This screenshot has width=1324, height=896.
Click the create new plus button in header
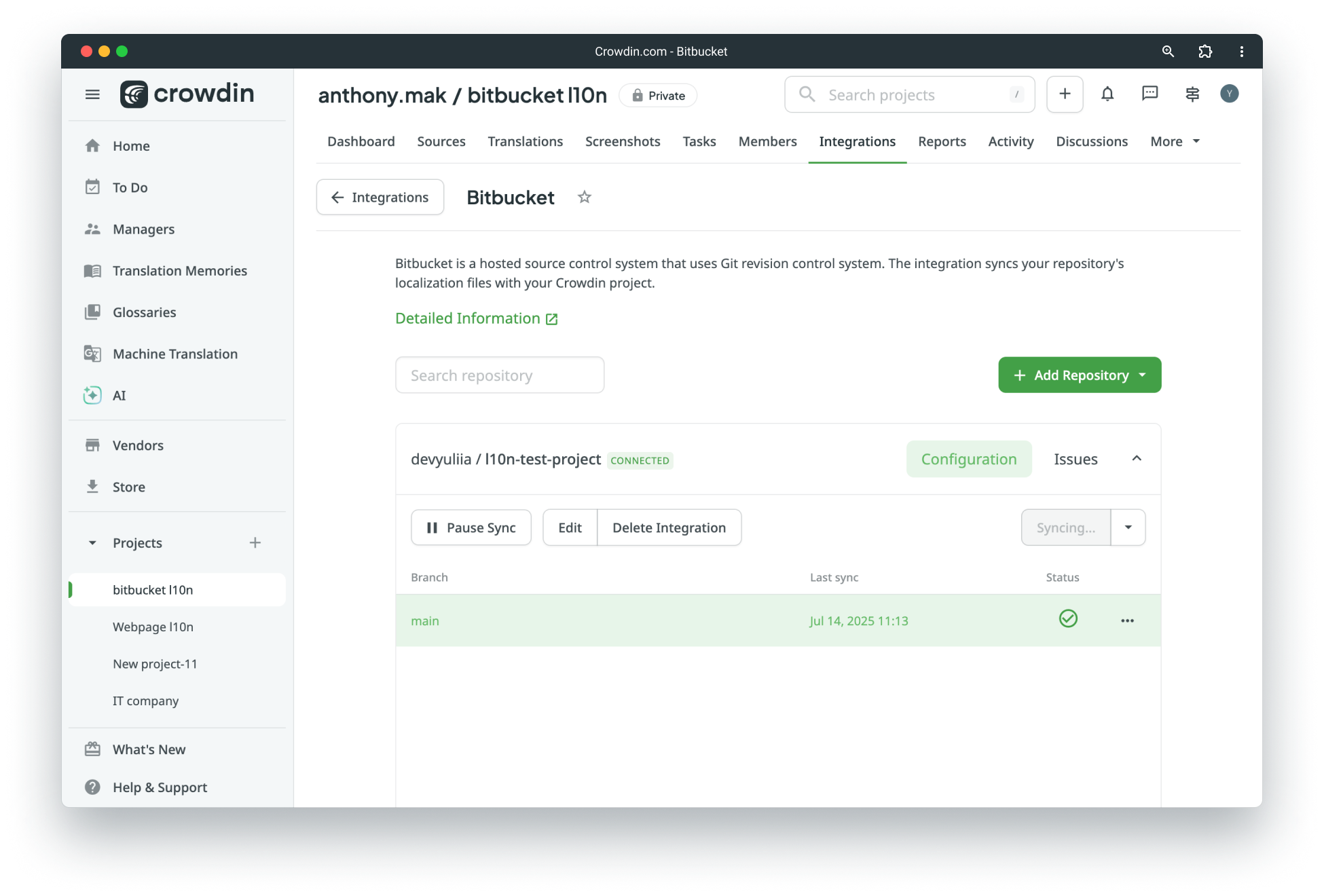1065,94
